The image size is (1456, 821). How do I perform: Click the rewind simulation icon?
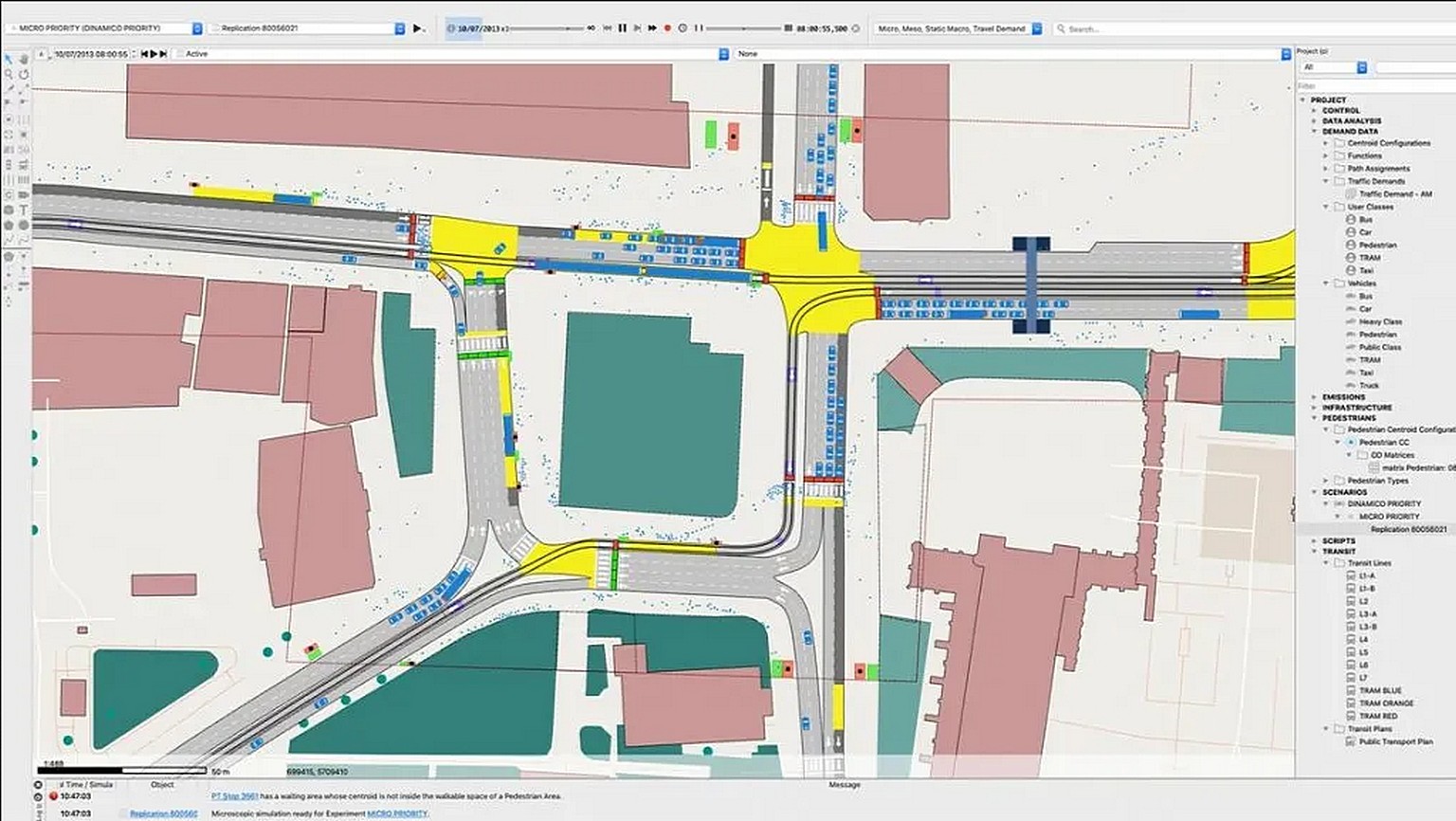(x=608, y=28)
